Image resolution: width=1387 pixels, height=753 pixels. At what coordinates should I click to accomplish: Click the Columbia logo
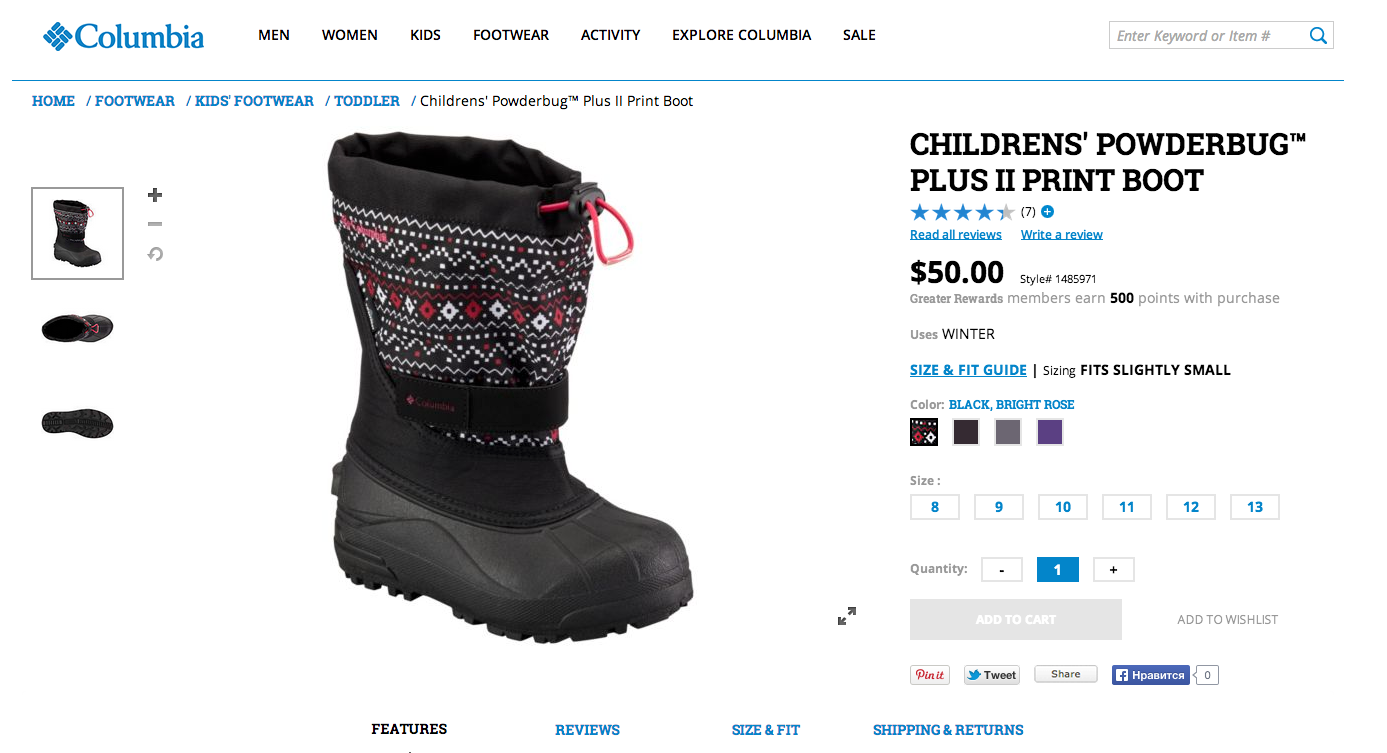(123, 37)
